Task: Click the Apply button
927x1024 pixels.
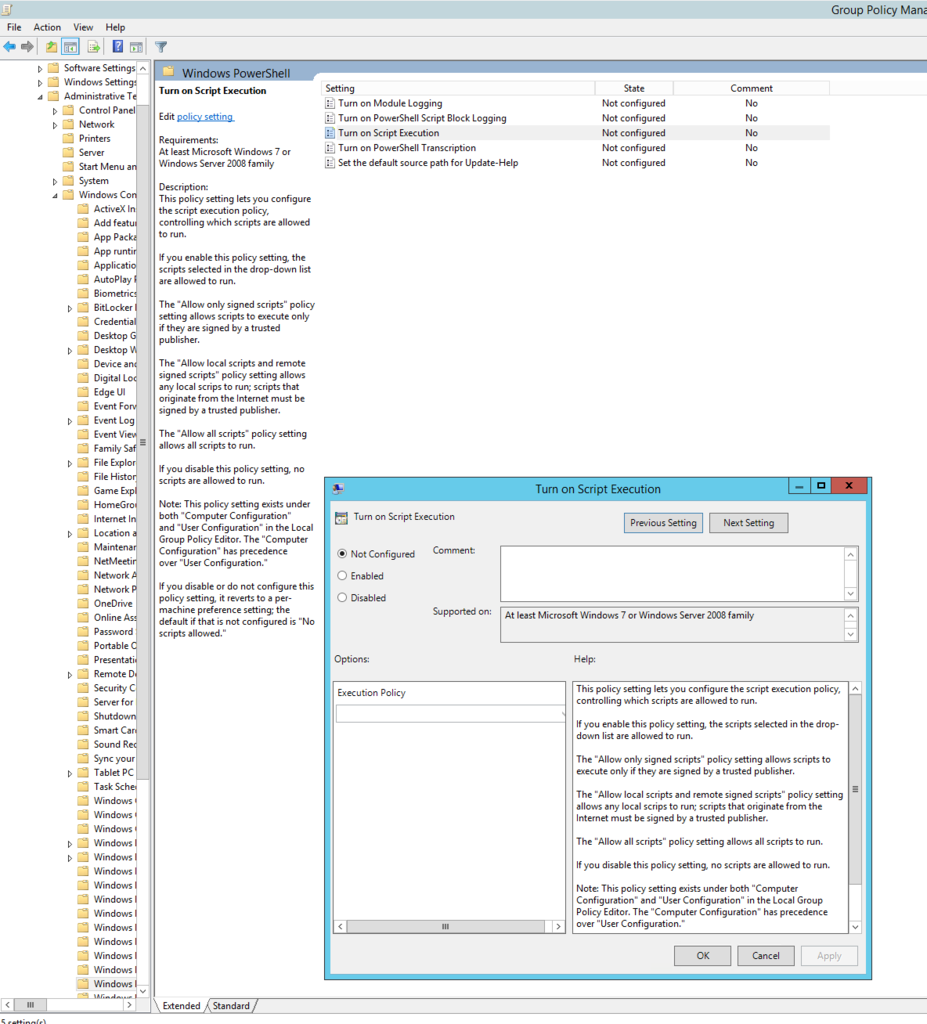Action: click(x=829, y=955)
